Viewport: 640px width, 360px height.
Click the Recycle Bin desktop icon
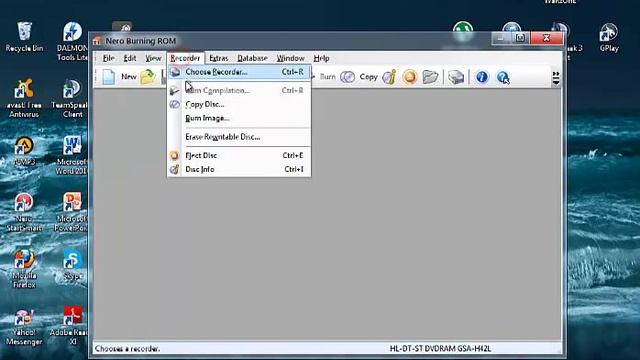(x=24, y=37)
